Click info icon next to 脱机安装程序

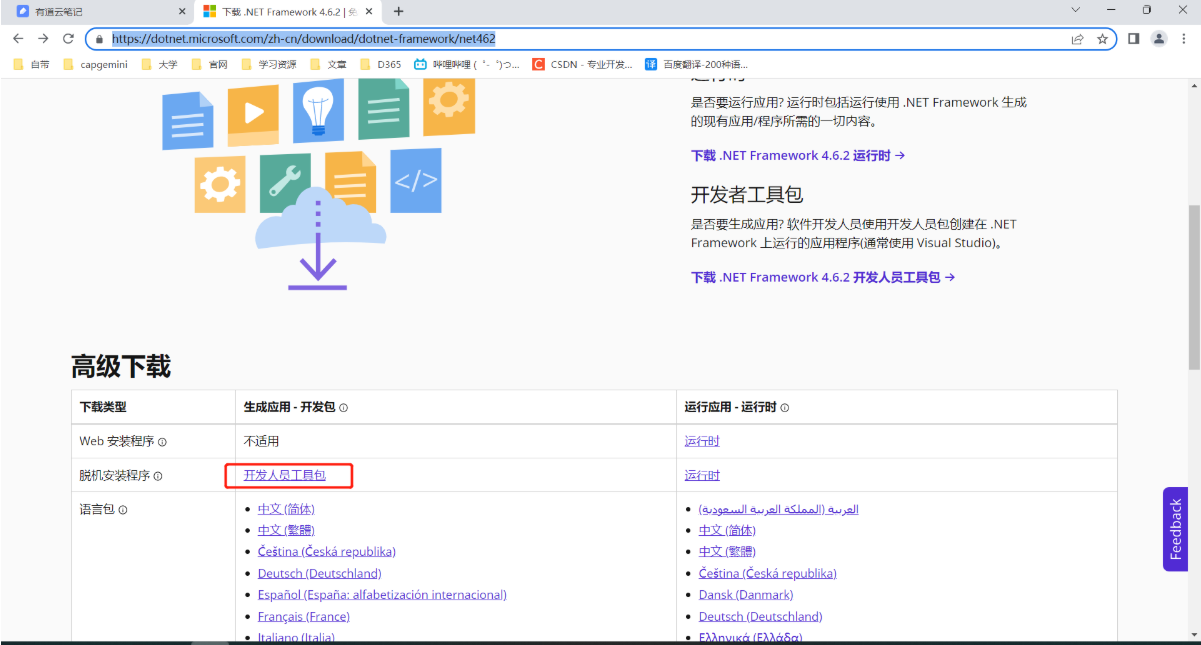coord(157,476)
